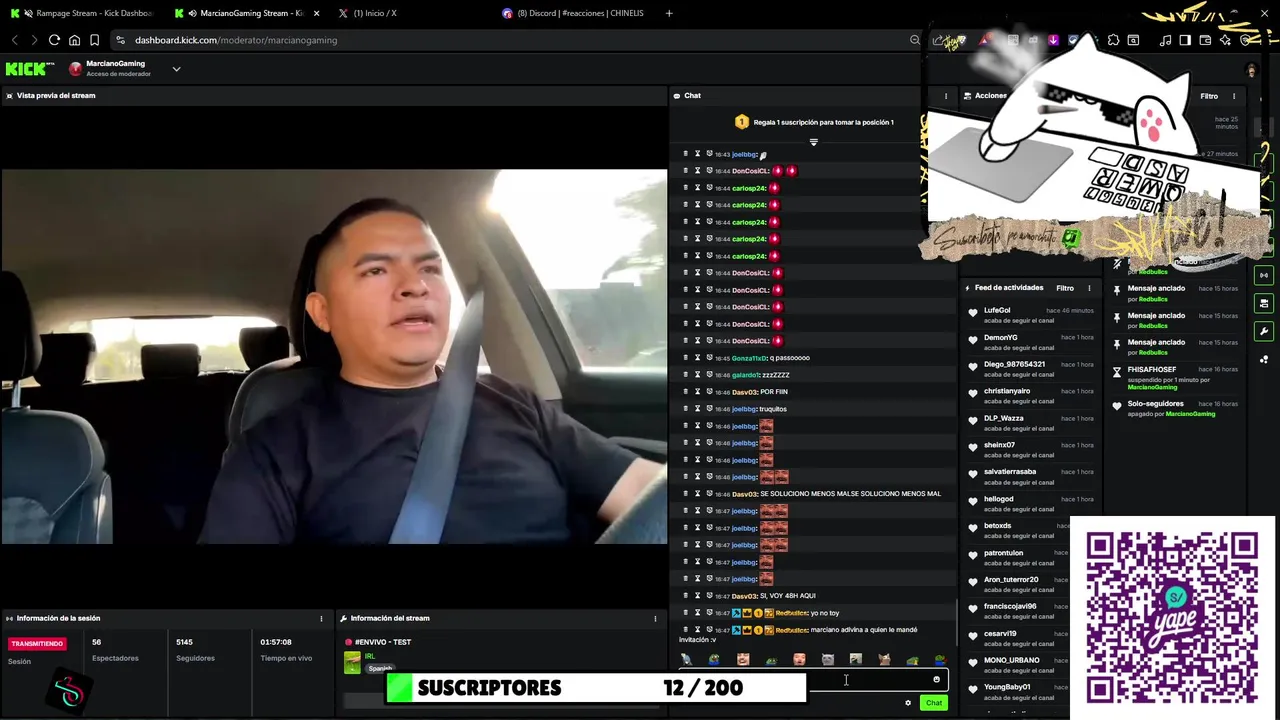Click MarcianoGaming link under Solo-seguidores
The height and width of the screenshot is (720, 1280).
tap(1189, 414)
